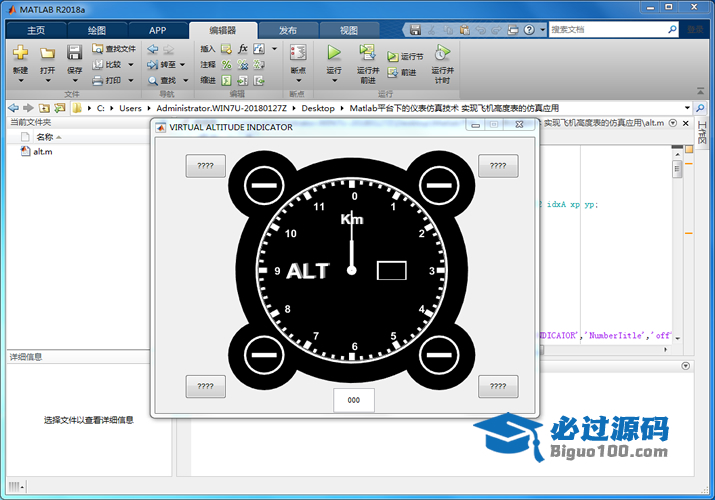Viewport: 715px width, 500px height.
Task: Switch to Publish (发布) tab
Action: 288,31
